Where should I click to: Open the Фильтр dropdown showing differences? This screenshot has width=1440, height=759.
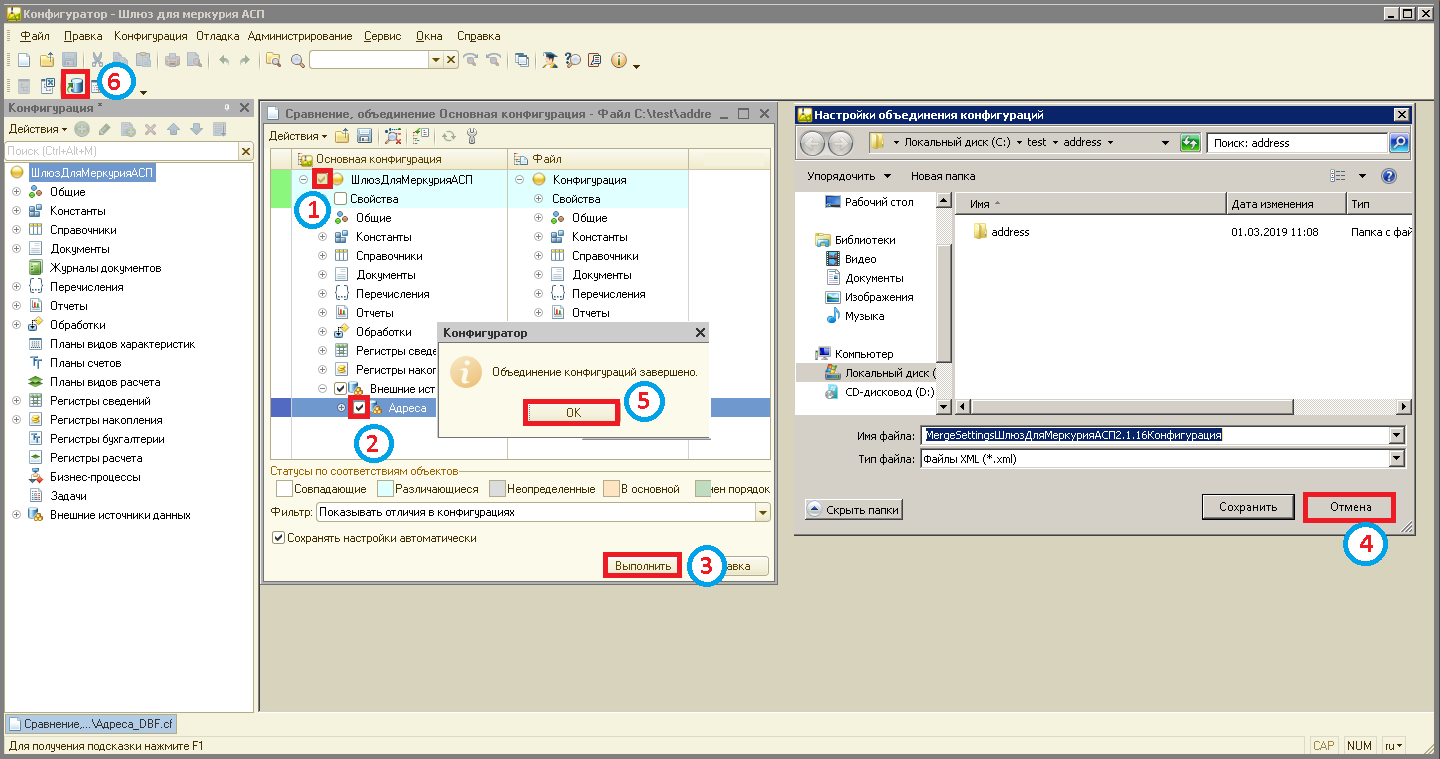click(x=763, y=512)
